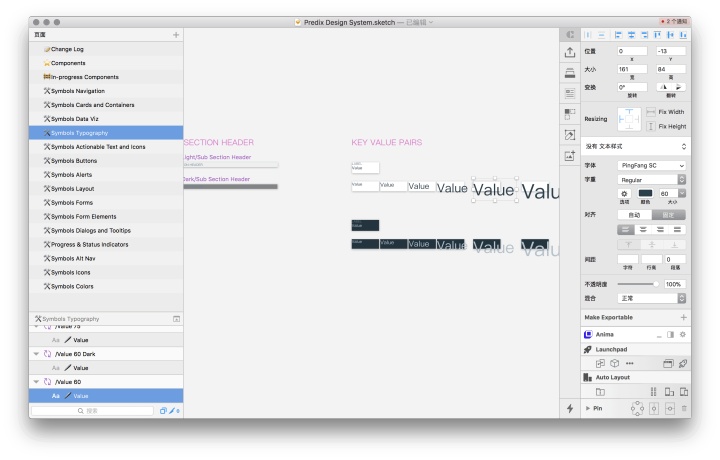Click distribute horizontally icon in alignment bar
This screenshot has width=720, height=460.
[587, 35]
